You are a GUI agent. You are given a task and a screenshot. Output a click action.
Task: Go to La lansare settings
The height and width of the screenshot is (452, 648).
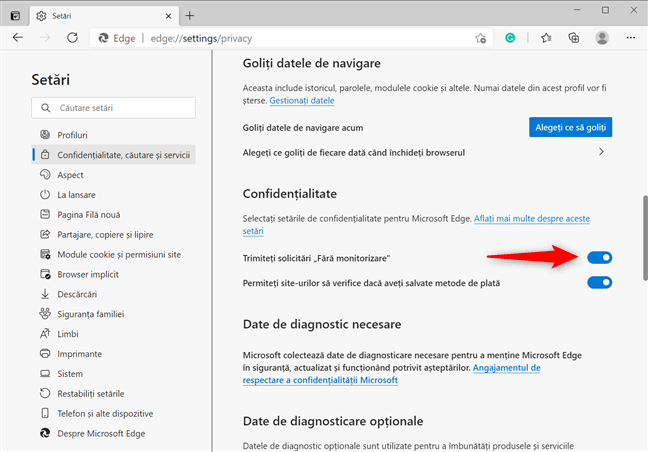(x=113, y=194)
